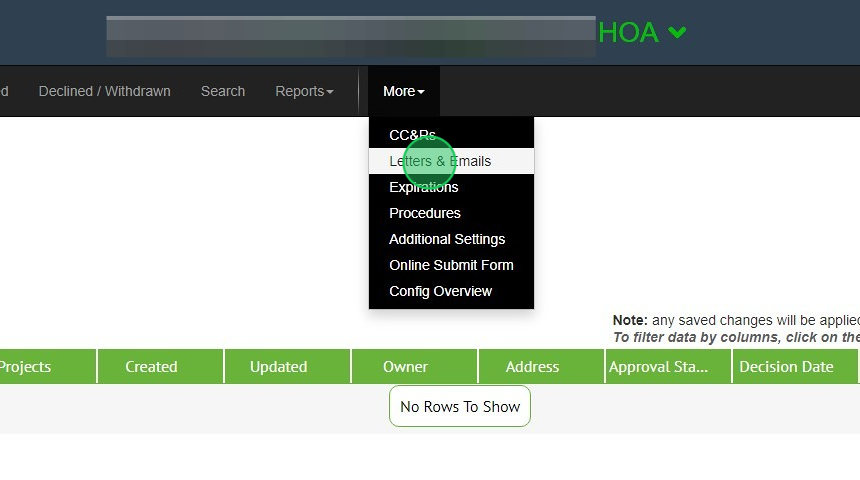860x480 pixels.
Task: Click the HOA title text
Action: click(628, 33)
